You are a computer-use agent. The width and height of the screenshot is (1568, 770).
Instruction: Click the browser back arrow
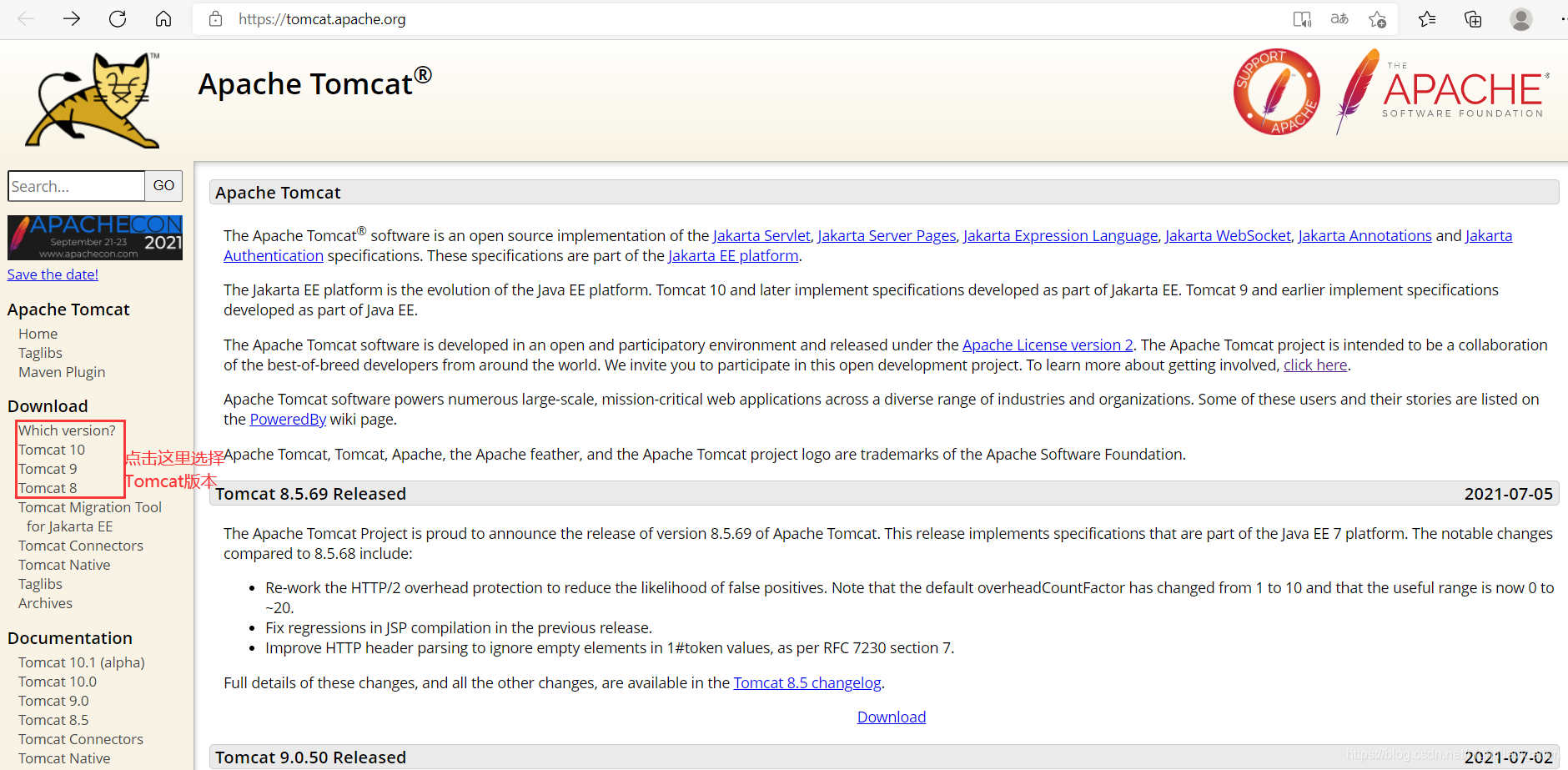[x=26, y=18]
